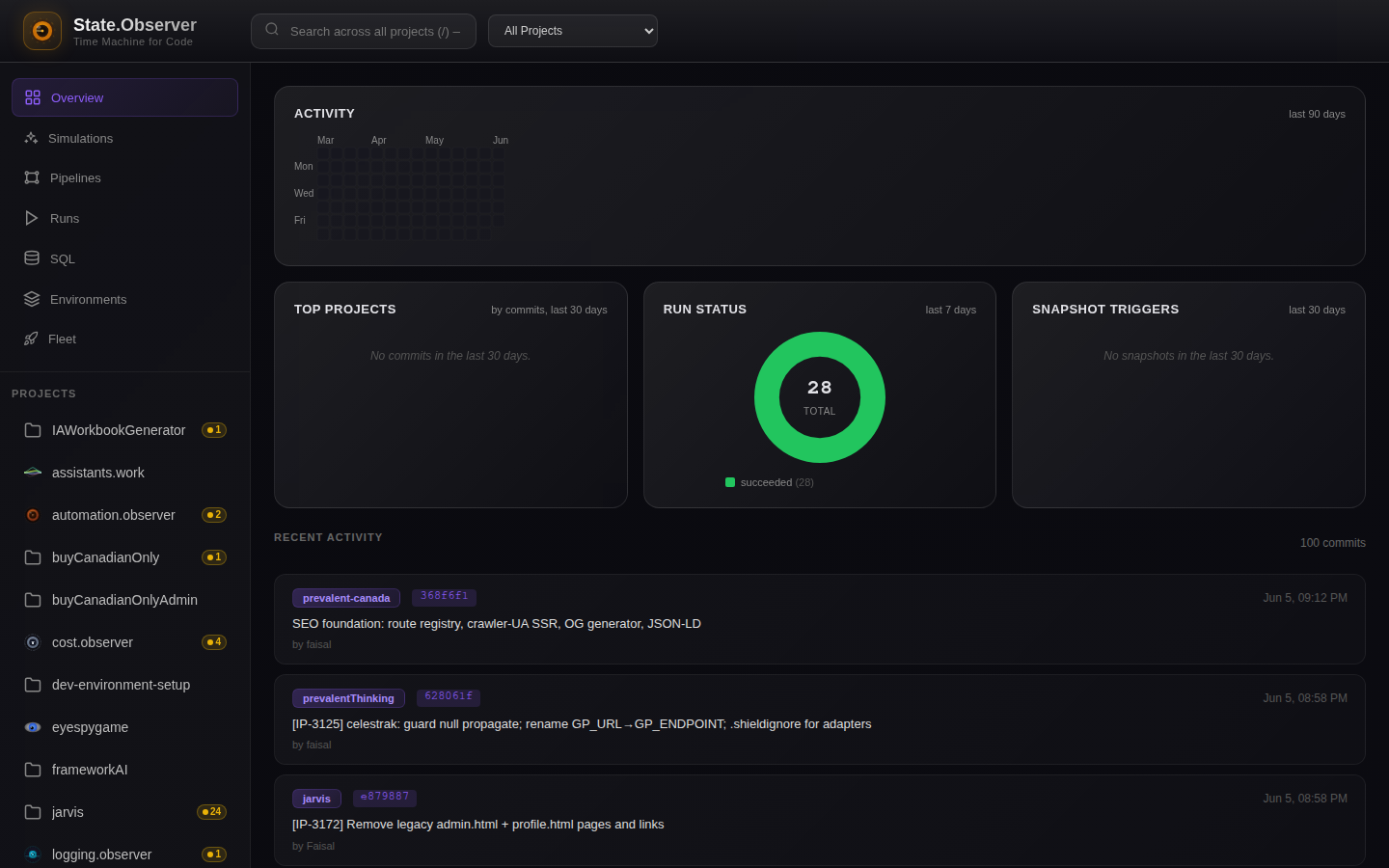Click the Fleet rocket icon
This screenshot has height=868, width=1389.
pos(31,339)
